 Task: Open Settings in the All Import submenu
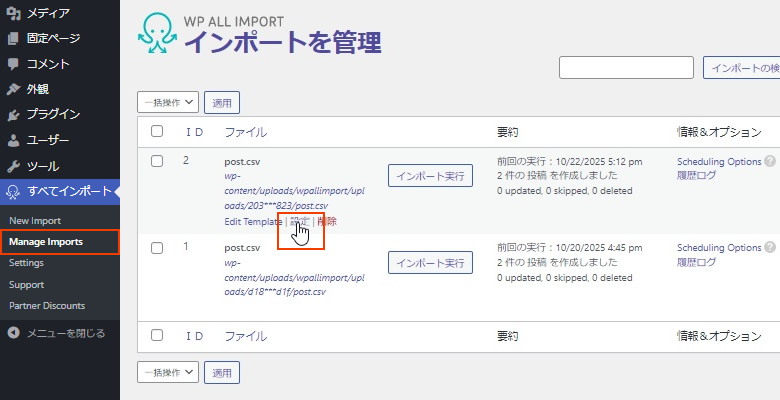point(26,263)
